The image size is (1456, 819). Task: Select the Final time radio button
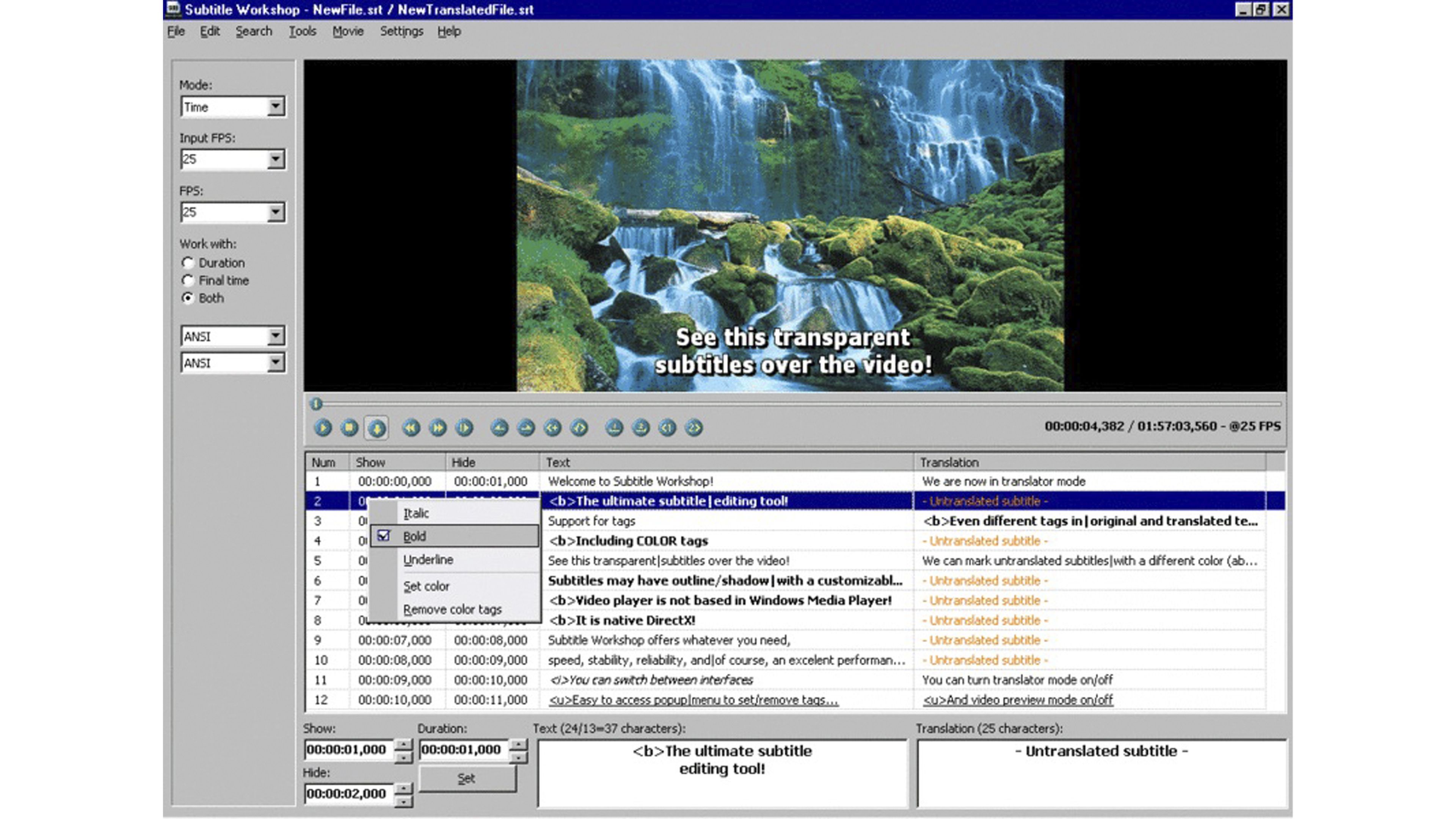coord(188,280)
